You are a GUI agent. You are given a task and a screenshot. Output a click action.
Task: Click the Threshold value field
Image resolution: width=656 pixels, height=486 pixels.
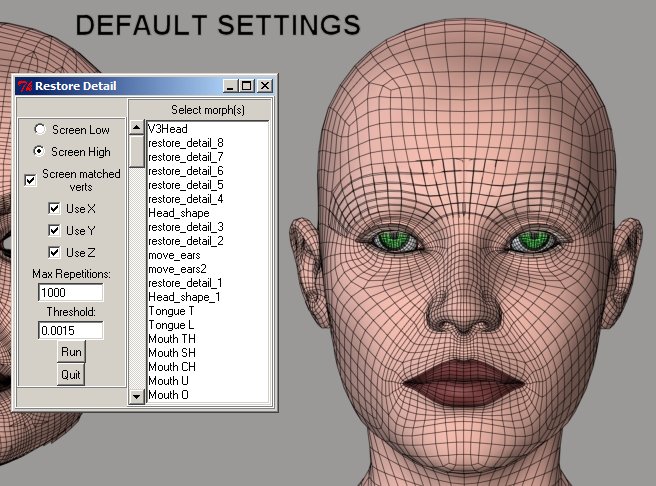[x=71, y=329]
